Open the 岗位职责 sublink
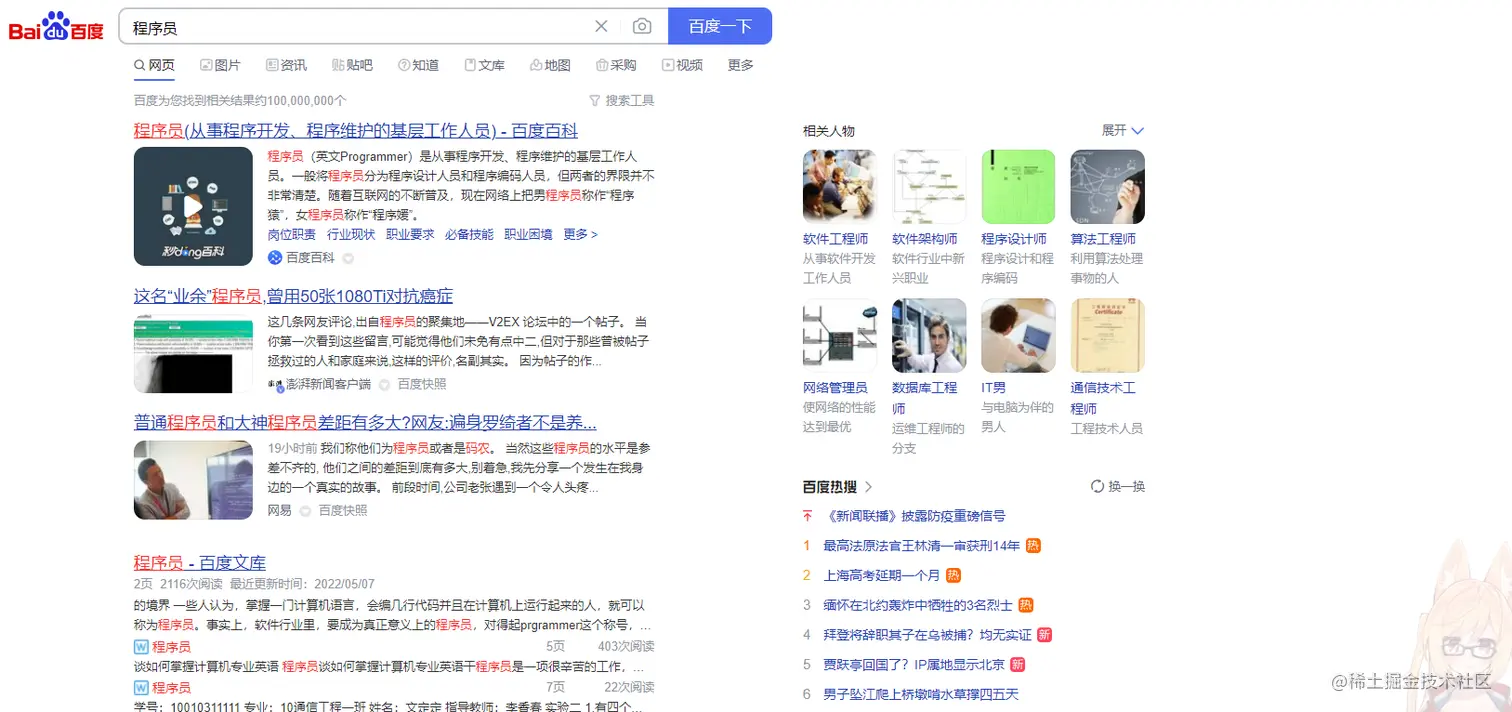This screenshot has height=712, width=1512. coord(292,234)
